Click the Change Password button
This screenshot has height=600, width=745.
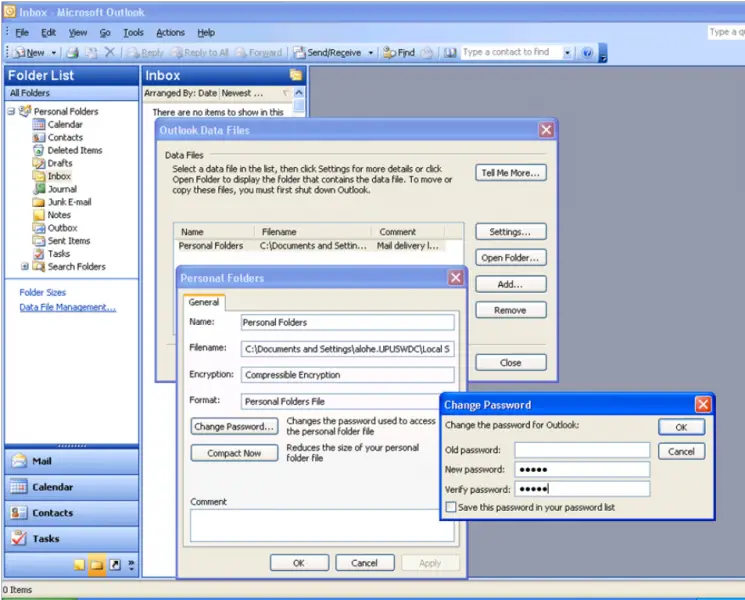(234, 427)
